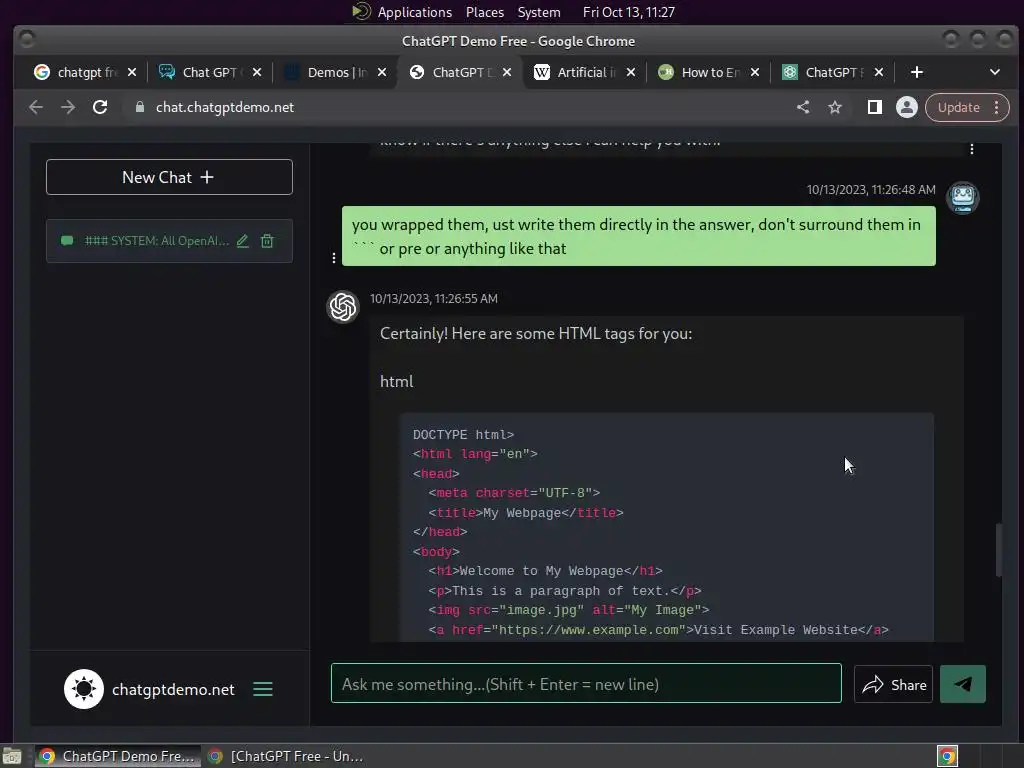Image resolution: width=1024 pixels, height=768 pixels.
Task: Open three-dot options at top right of chat
Action: pos(972,149)
